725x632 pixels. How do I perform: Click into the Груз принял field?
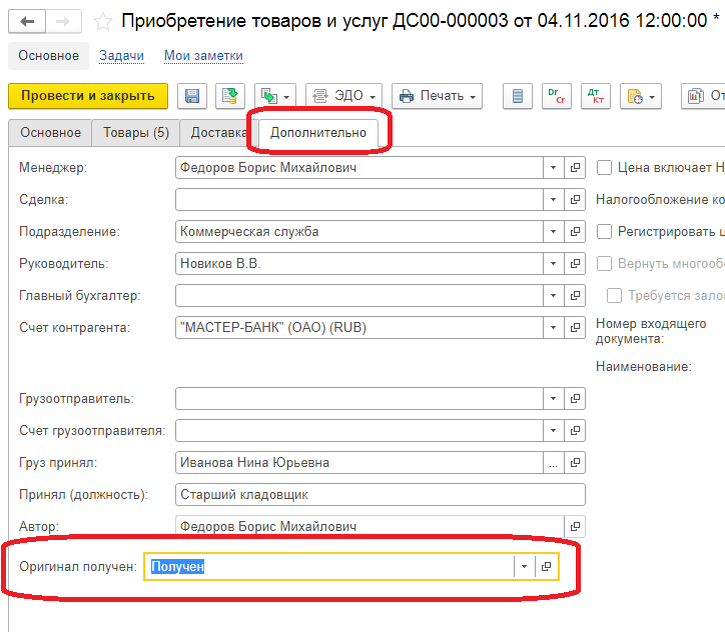(359, 463)
